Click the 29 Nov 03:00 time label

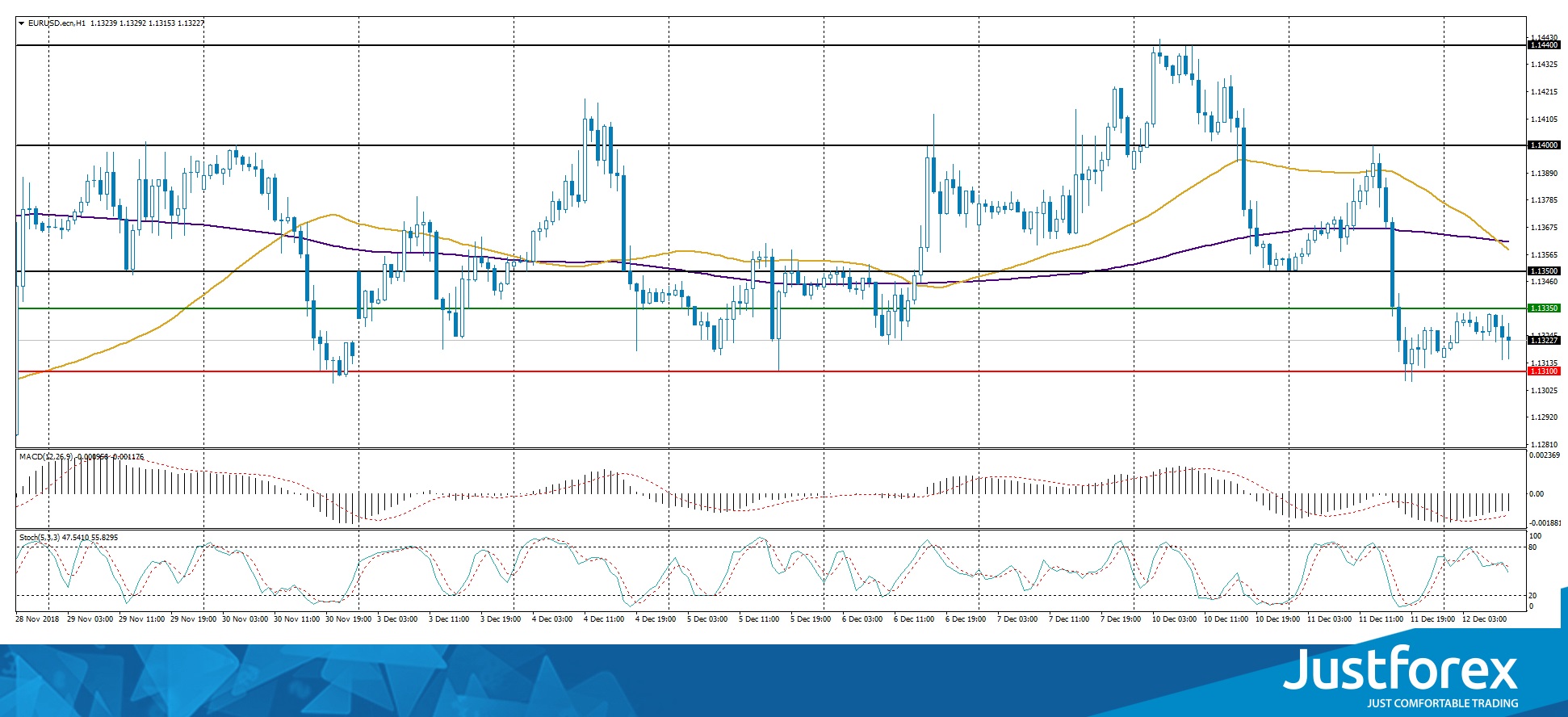(x=90, y=619)
